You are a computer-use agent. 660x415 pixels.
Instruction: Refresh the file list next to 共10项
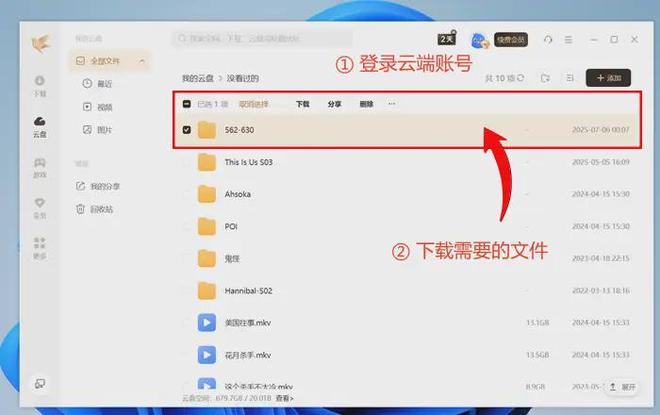521,78
